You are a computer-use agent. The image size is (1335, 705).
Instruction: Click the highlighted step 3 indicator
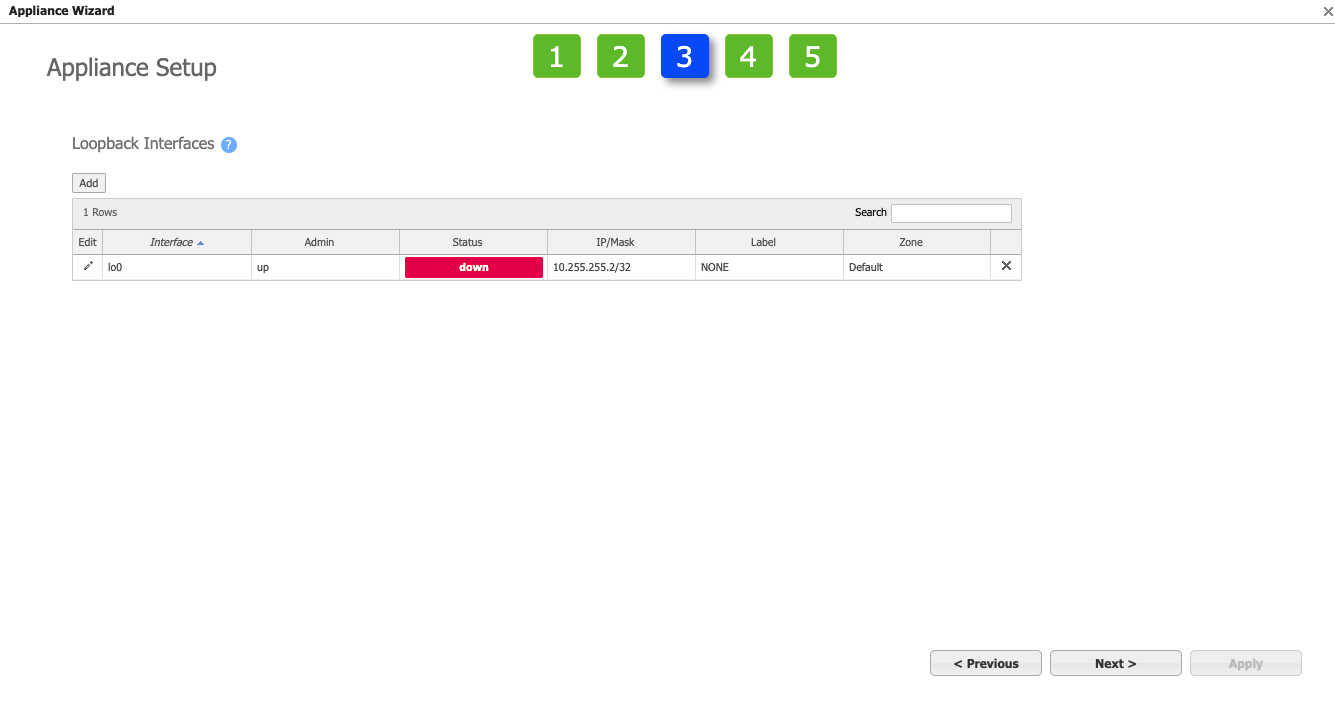(x=684, y=56)
